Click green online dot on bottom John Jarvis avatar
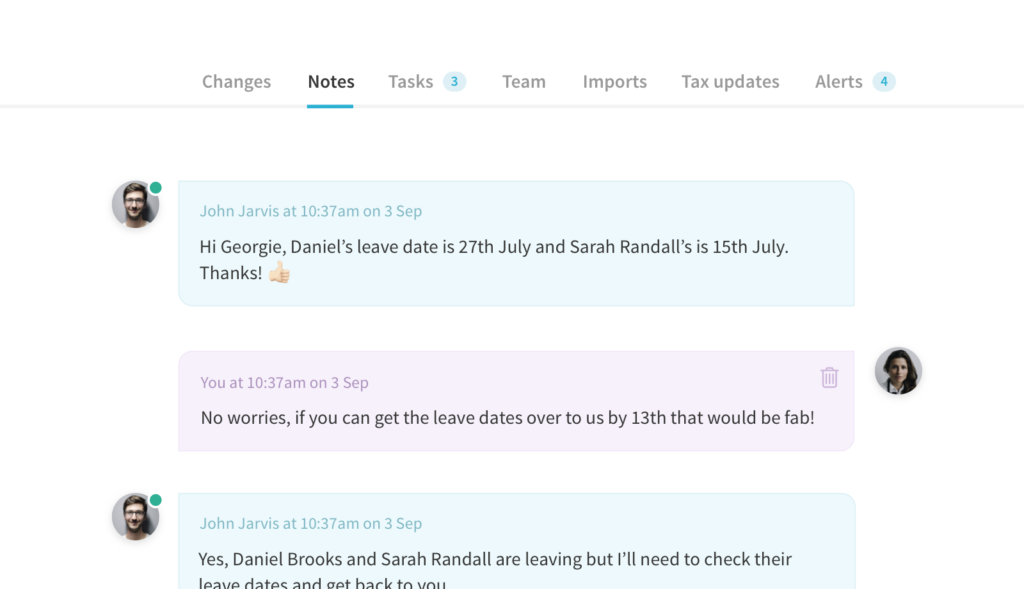This screenshot has width=1024, height=589. coord(156,500)
